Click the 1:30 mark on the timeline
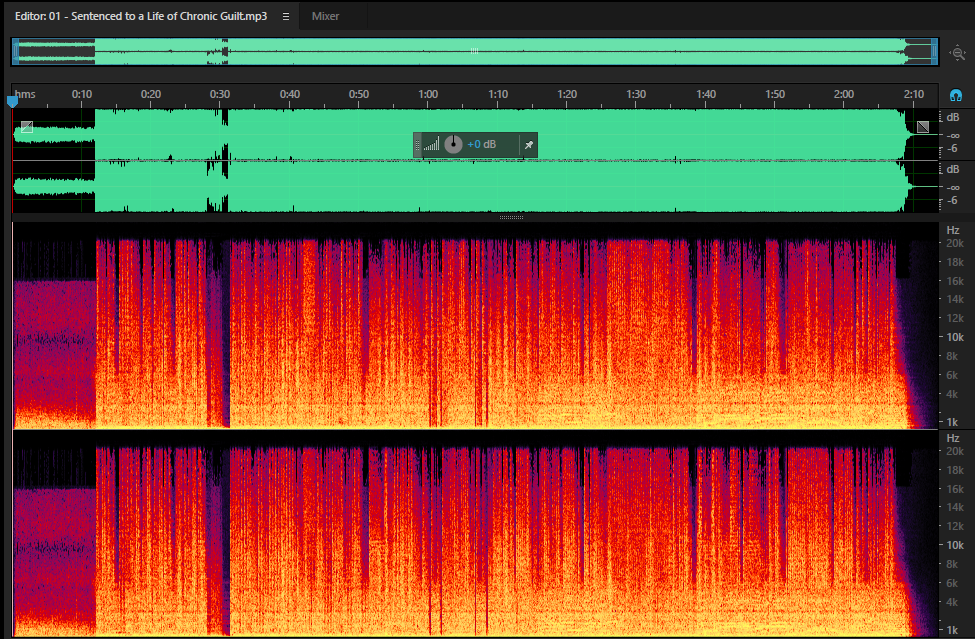Viewport: 975px width, 639px height. (635, 94)
